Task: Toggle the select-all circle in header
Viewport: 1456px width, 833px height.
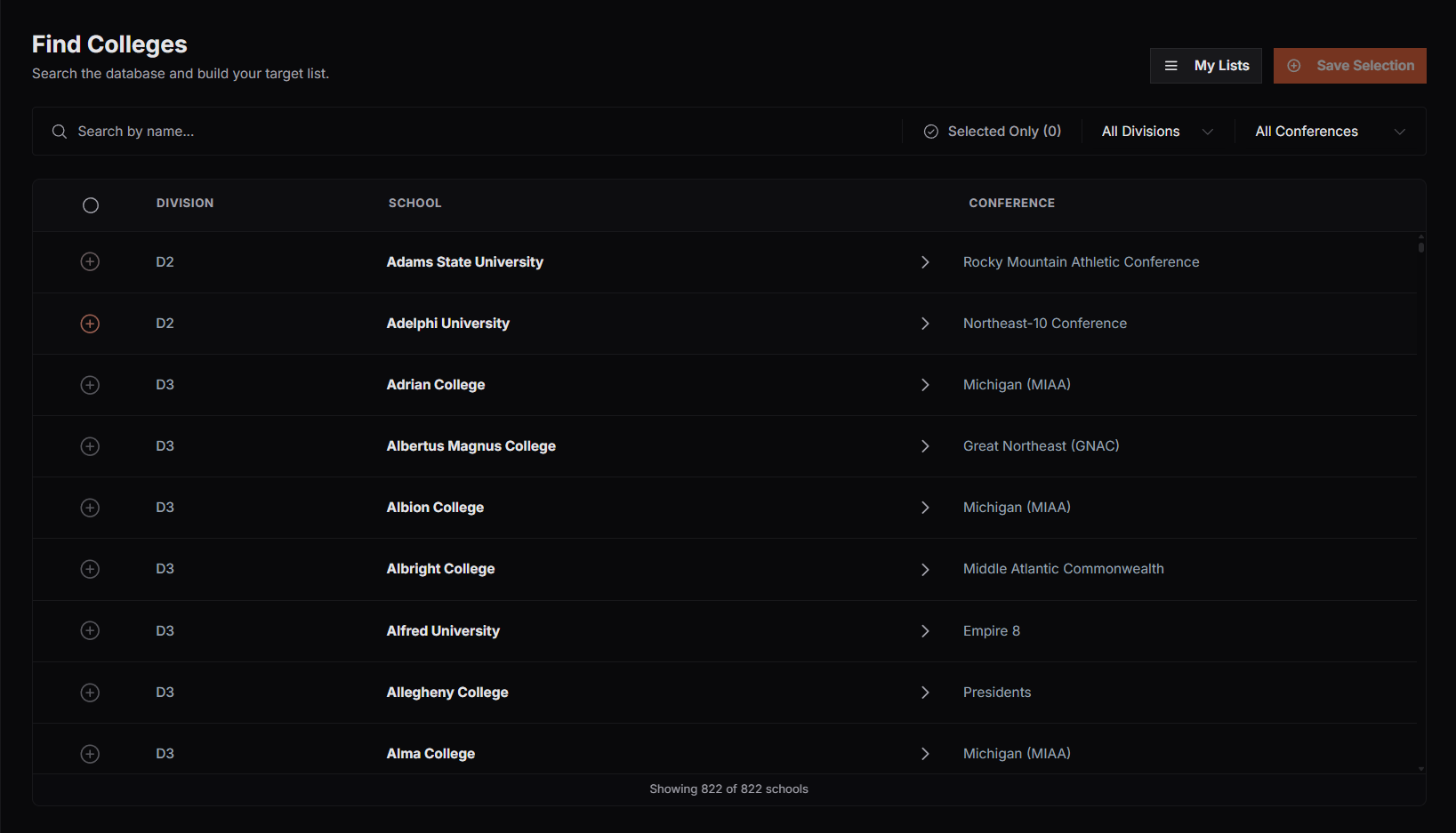Action: coord(91,205)
